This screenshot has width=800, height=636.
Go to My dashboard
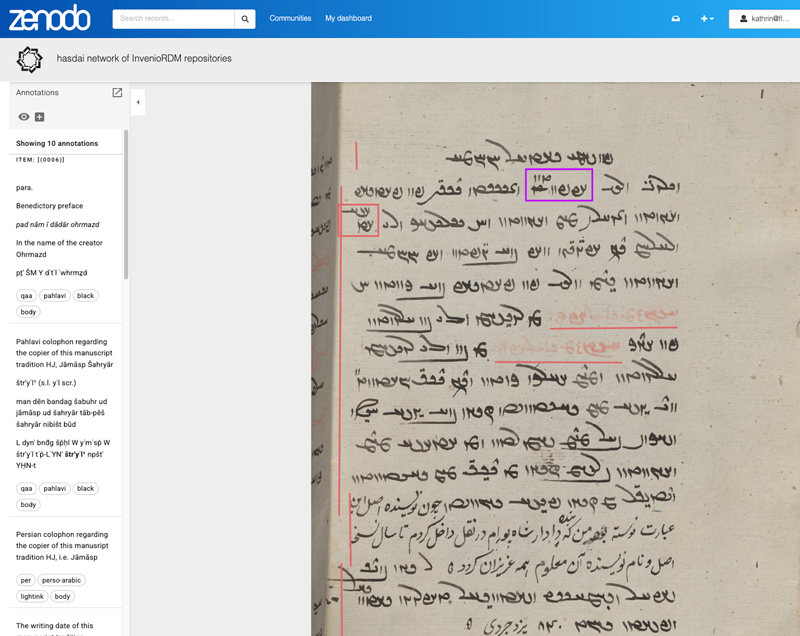(x=347, y=18)
